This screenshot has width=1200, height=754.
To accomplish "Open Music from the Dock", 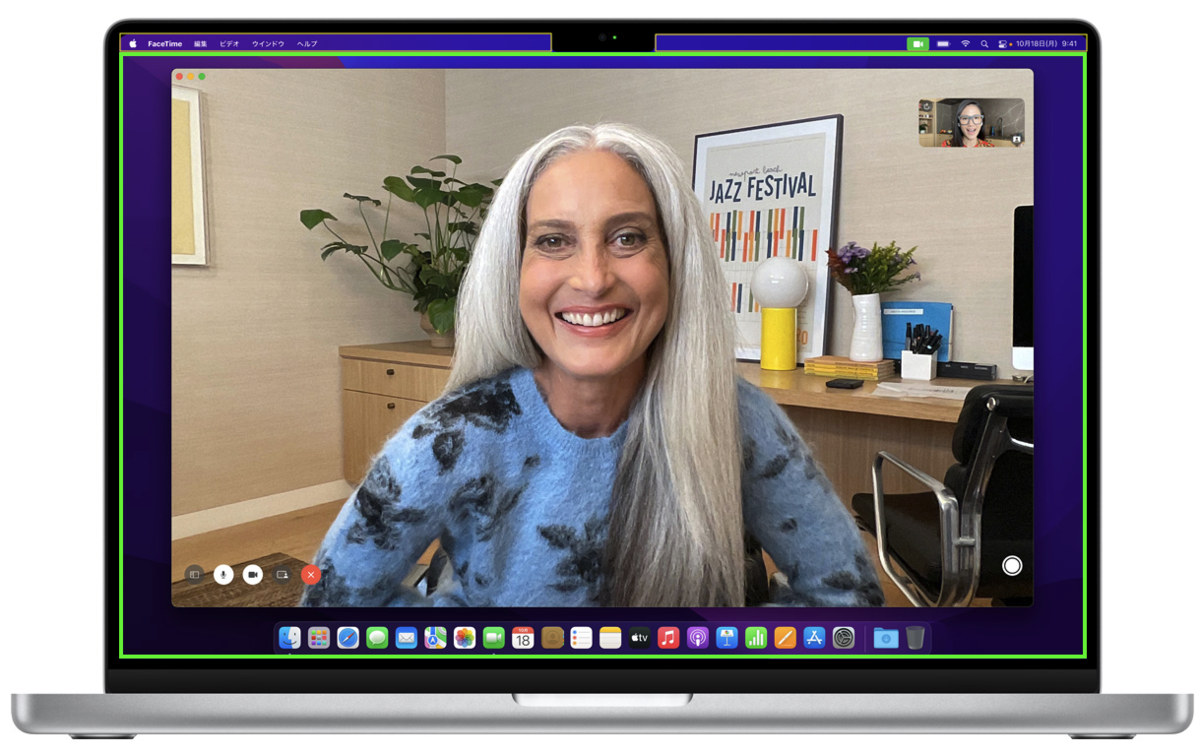I will (x=669, y=638).
